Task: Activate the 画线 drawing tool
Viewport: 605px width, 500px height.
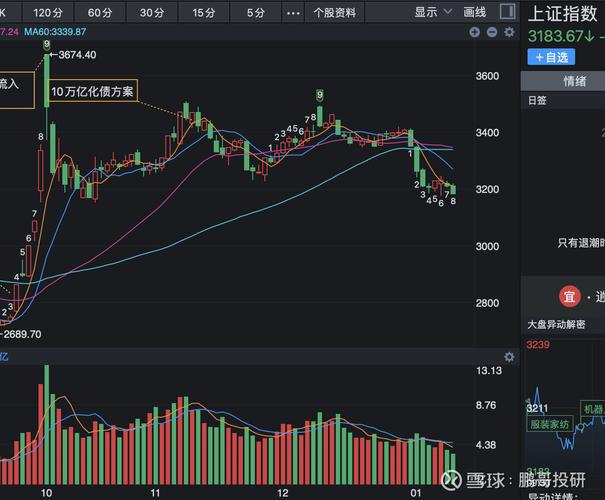Action: click(x=475, y=12)
